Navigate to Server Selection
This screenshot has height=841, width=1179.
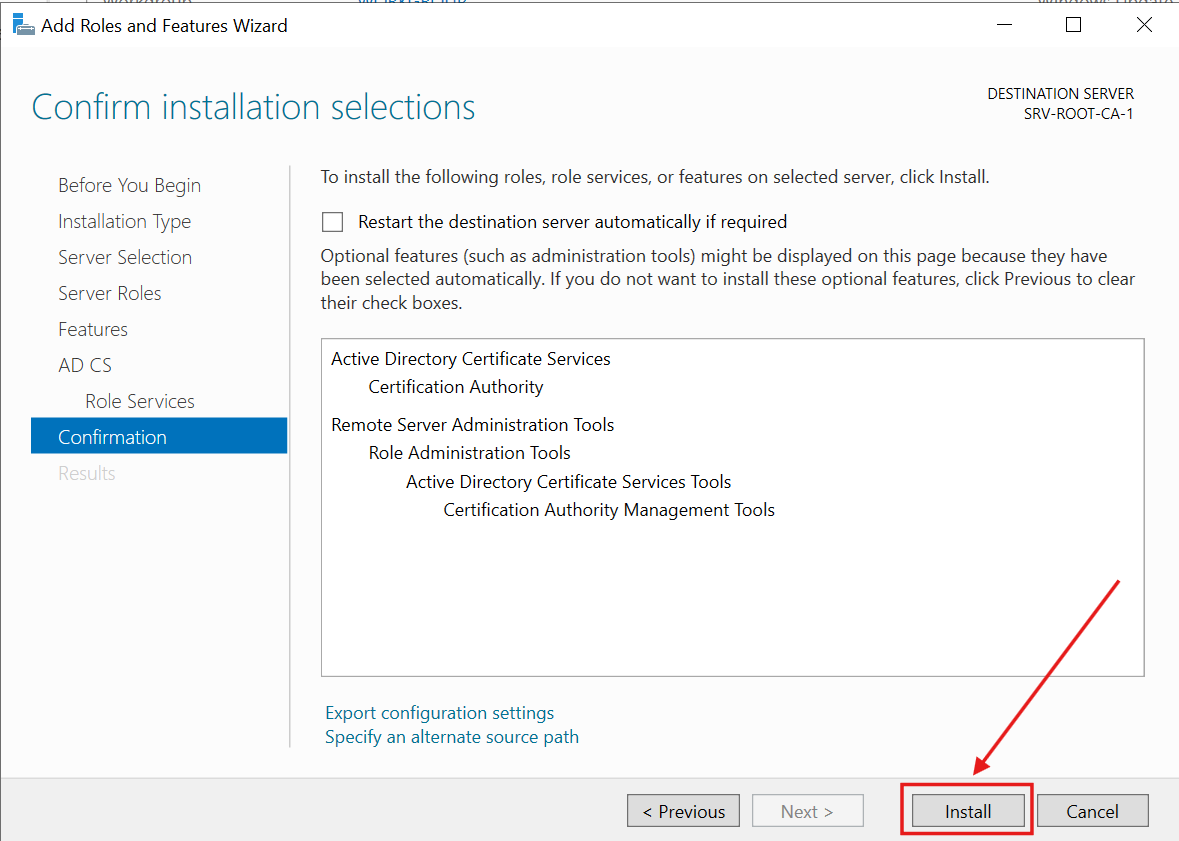pyautogui.click(x=124, y=257)
